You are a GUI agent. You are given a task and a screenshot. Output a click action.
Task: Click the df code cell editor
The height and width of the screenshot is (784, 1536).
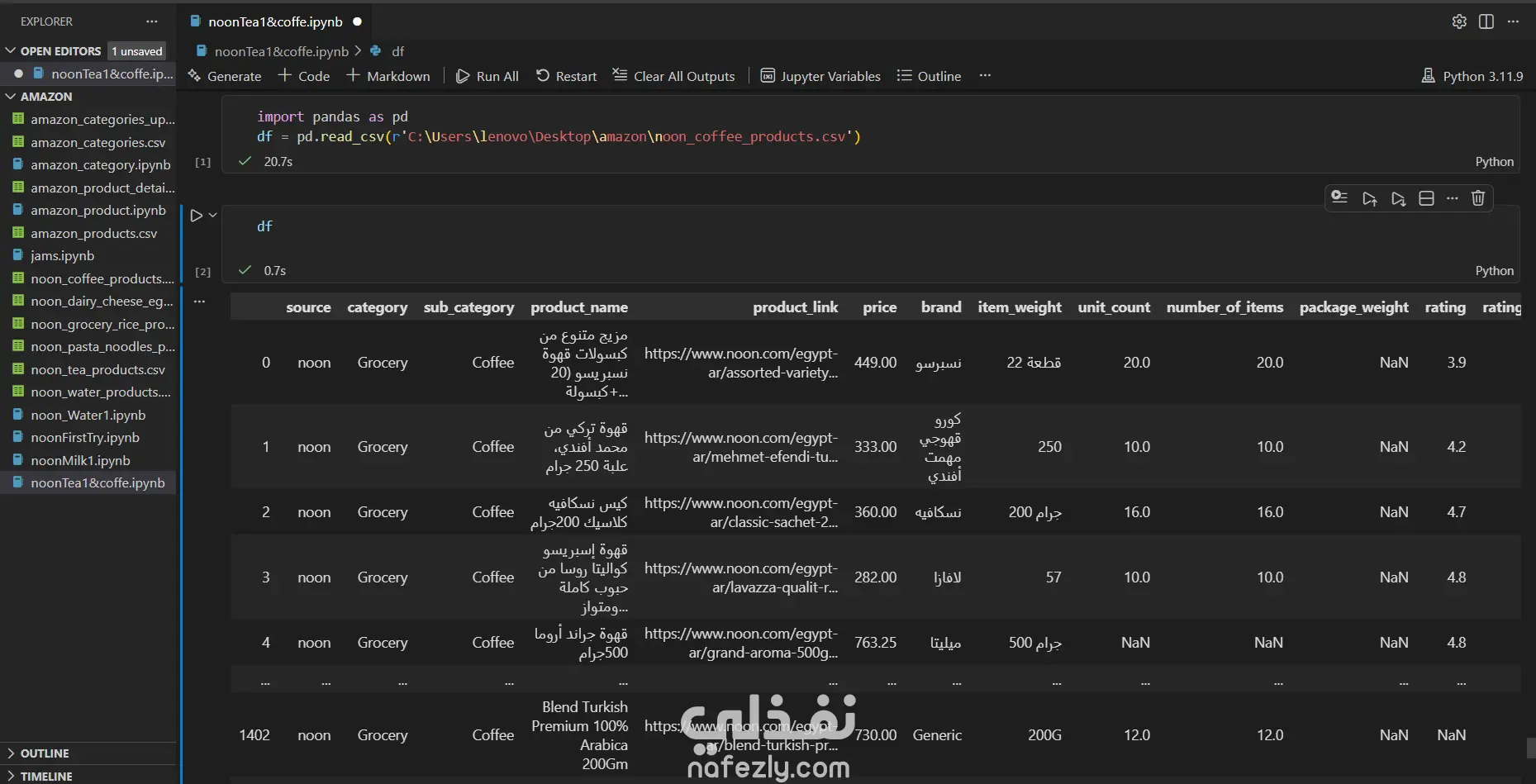(870, 226)
